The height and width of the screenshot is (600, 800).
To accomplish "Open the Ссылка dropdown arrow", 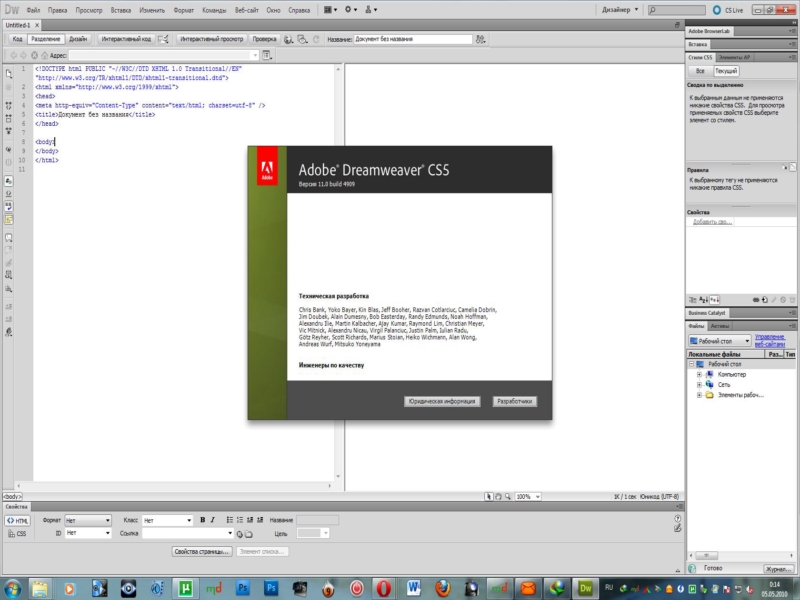I will pyautogui.click(x=230, y=533).
